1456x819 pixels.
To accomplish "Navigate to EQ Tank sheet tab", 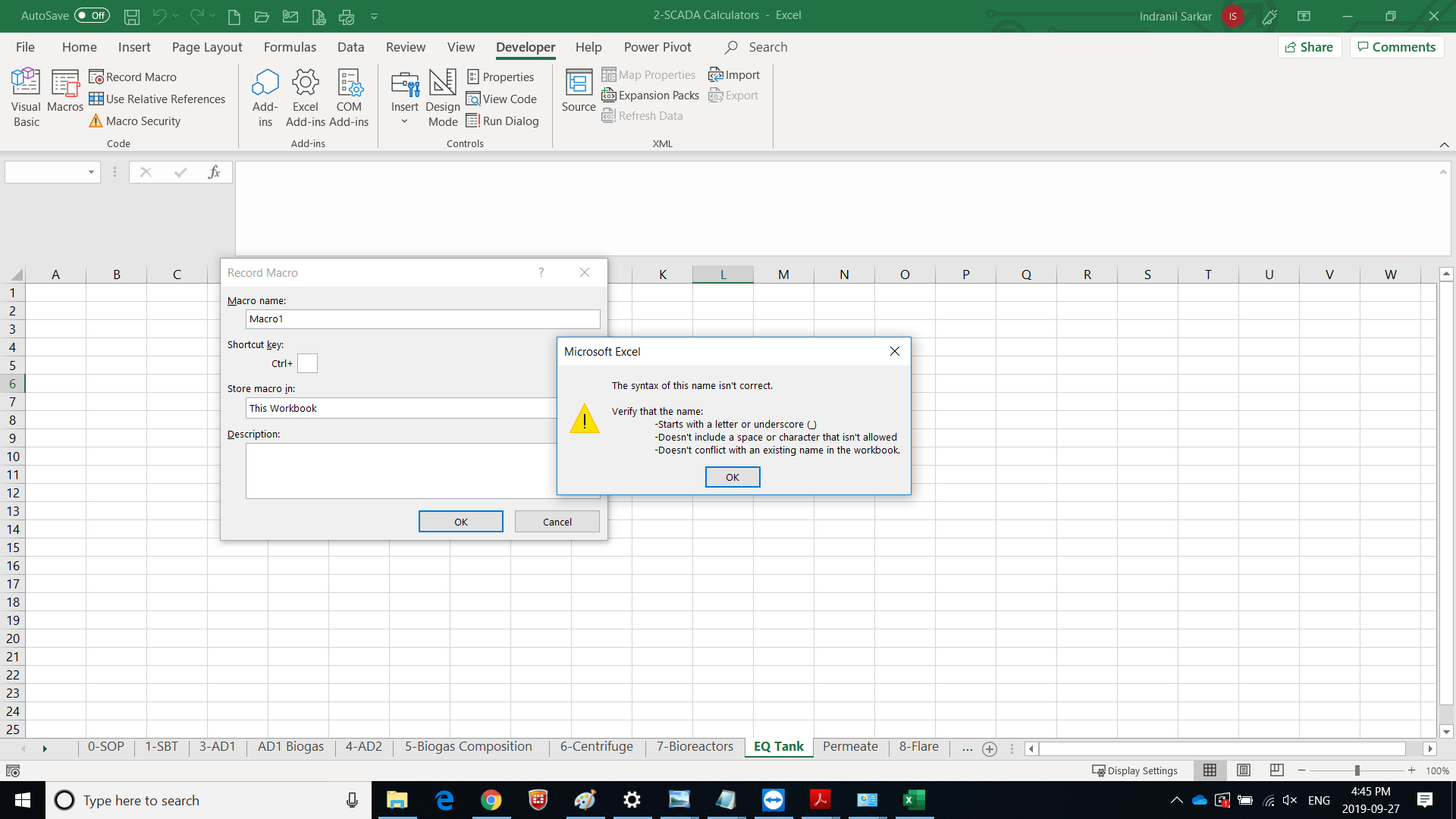I will click(x=779, y=747).
